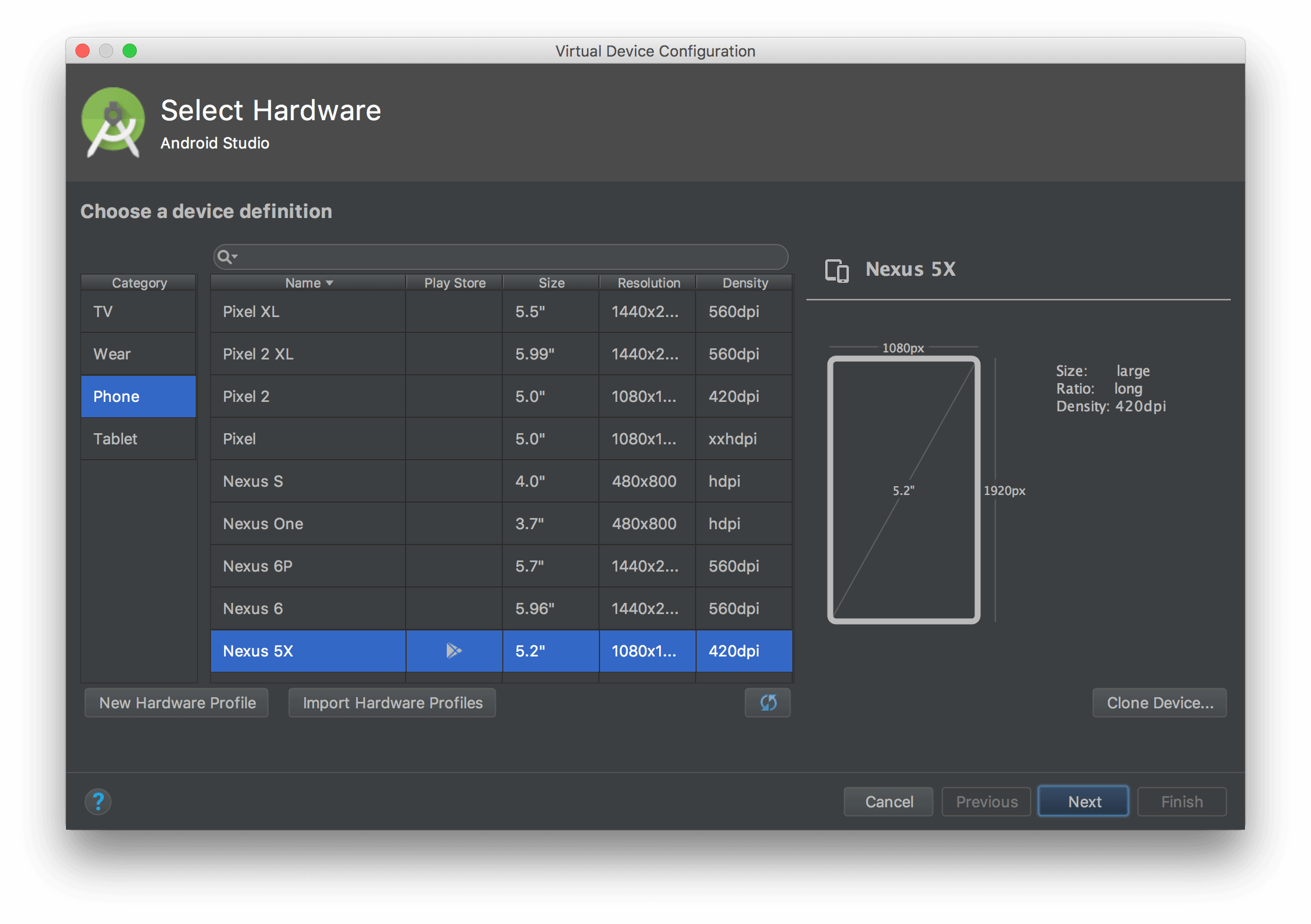Click the 5.2" size cell in the Nexus 5X row
Screen dimensions: 1311x924
pos(551,651)
